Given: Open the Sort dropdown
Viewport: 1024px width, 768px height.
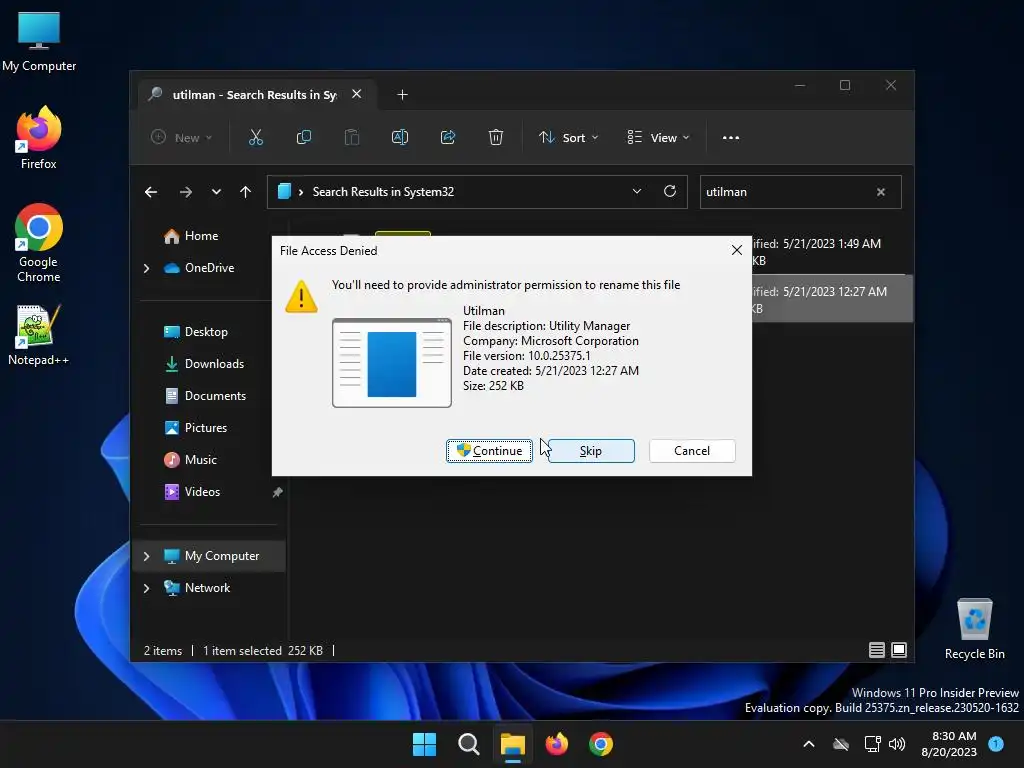Looking at the screenshot, I should (568, 138).
